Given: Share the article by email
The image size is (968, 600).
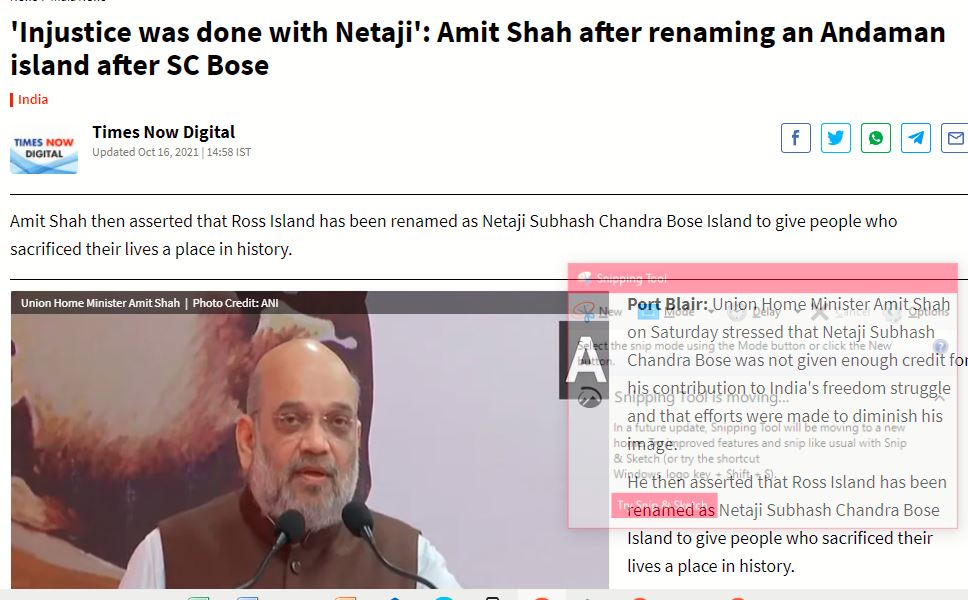Looking at the screenshot, I should click(954, 138).
